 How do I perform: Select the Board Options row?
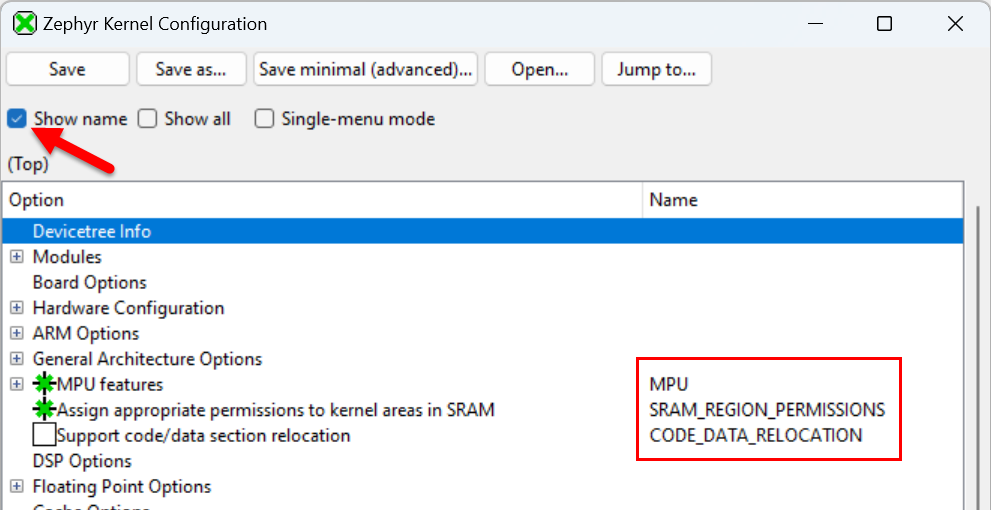pyautogui.click(x=483, y=282)
